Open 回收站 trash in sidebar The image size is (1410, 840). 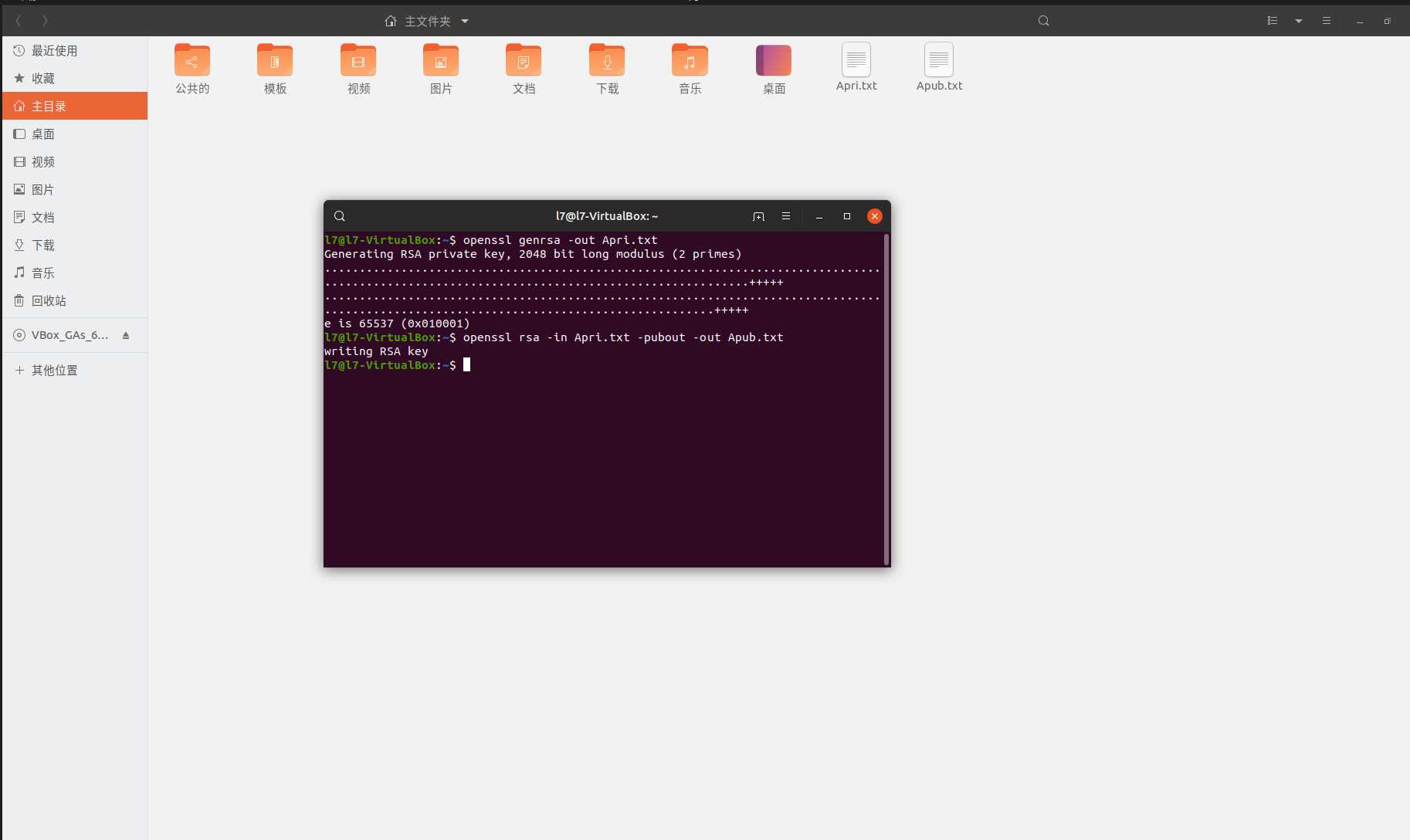coord(75,300)
